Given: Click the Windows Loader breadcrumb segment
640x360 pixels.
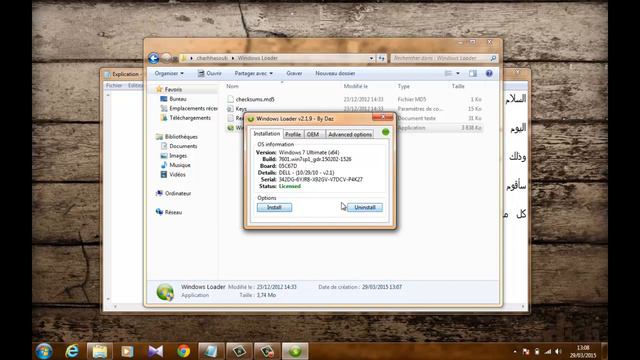Looking at the screenshot, I should 258,58.
